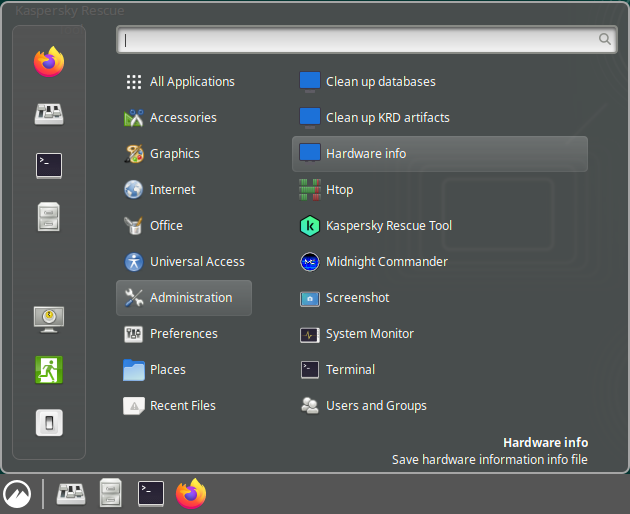
Task: Launch Htop process viewer
Action: (339, 190)
